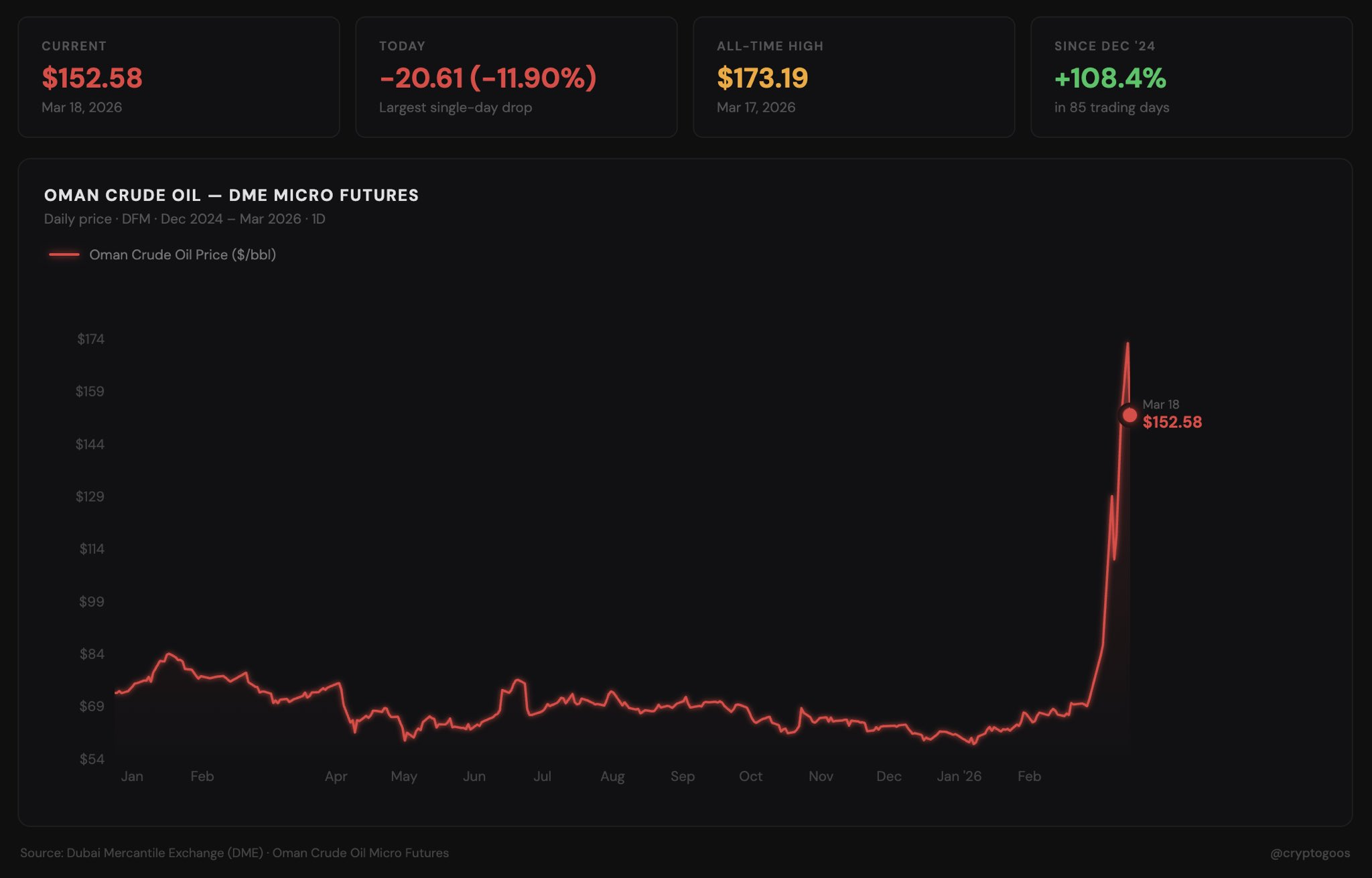Image resolution: width=1372 pixels, height=878 pixels.
Task: Click the chart title Oman Crude Oil
Action: pos(231,195)
